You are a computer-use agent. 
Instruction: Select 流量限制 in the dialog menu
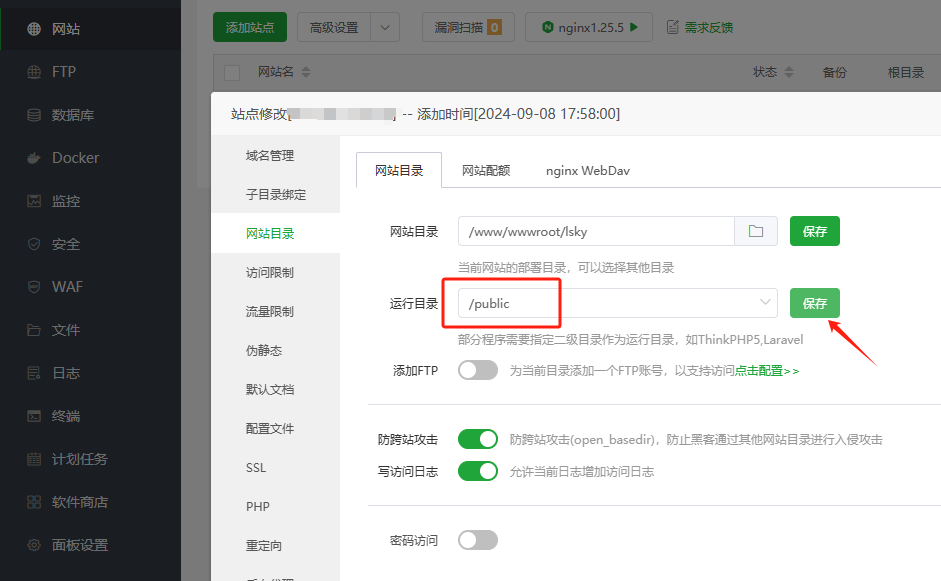pos(275,312)
